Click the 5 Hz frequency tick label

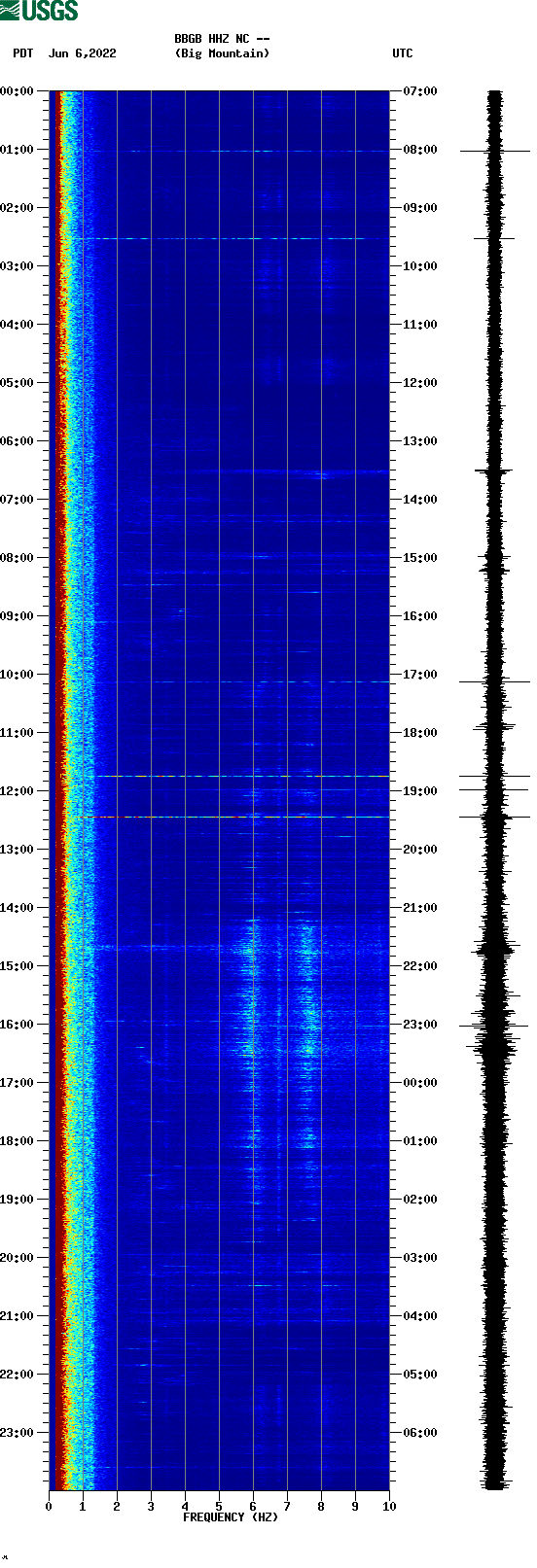pyautogui.click(x=219, y=1507)
